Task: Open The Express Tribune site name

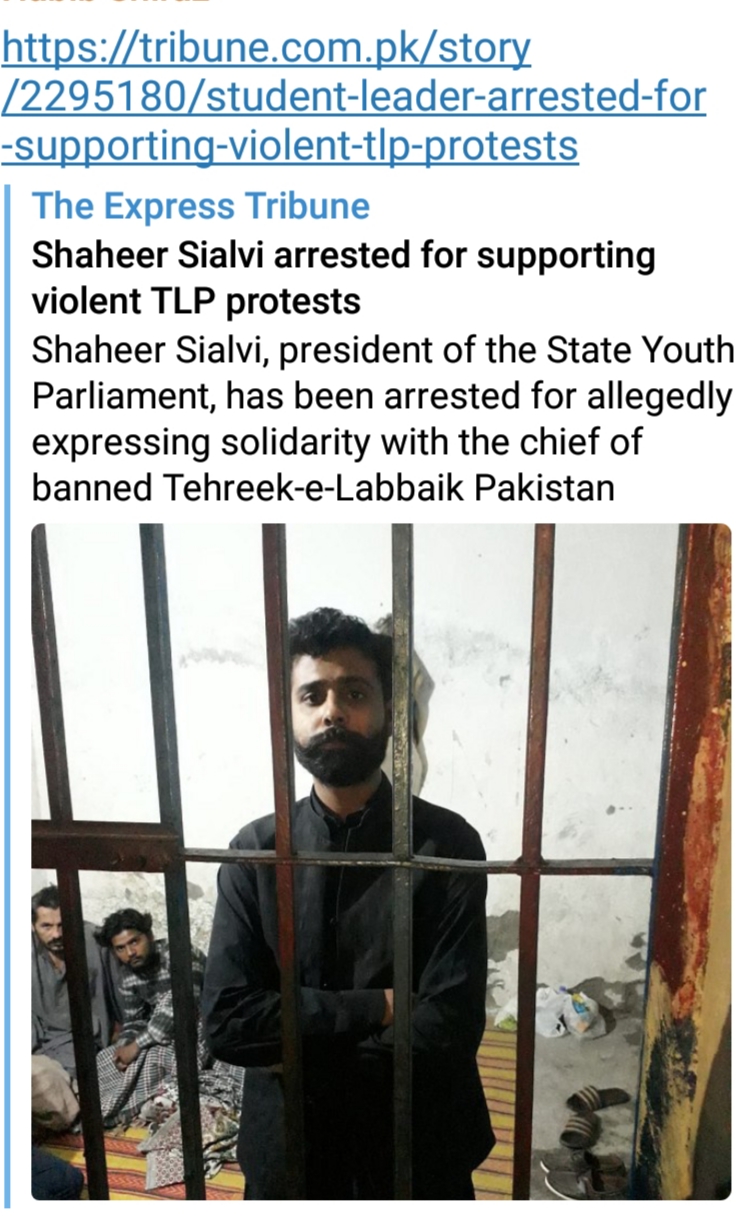Action: (x=201, y=206)
